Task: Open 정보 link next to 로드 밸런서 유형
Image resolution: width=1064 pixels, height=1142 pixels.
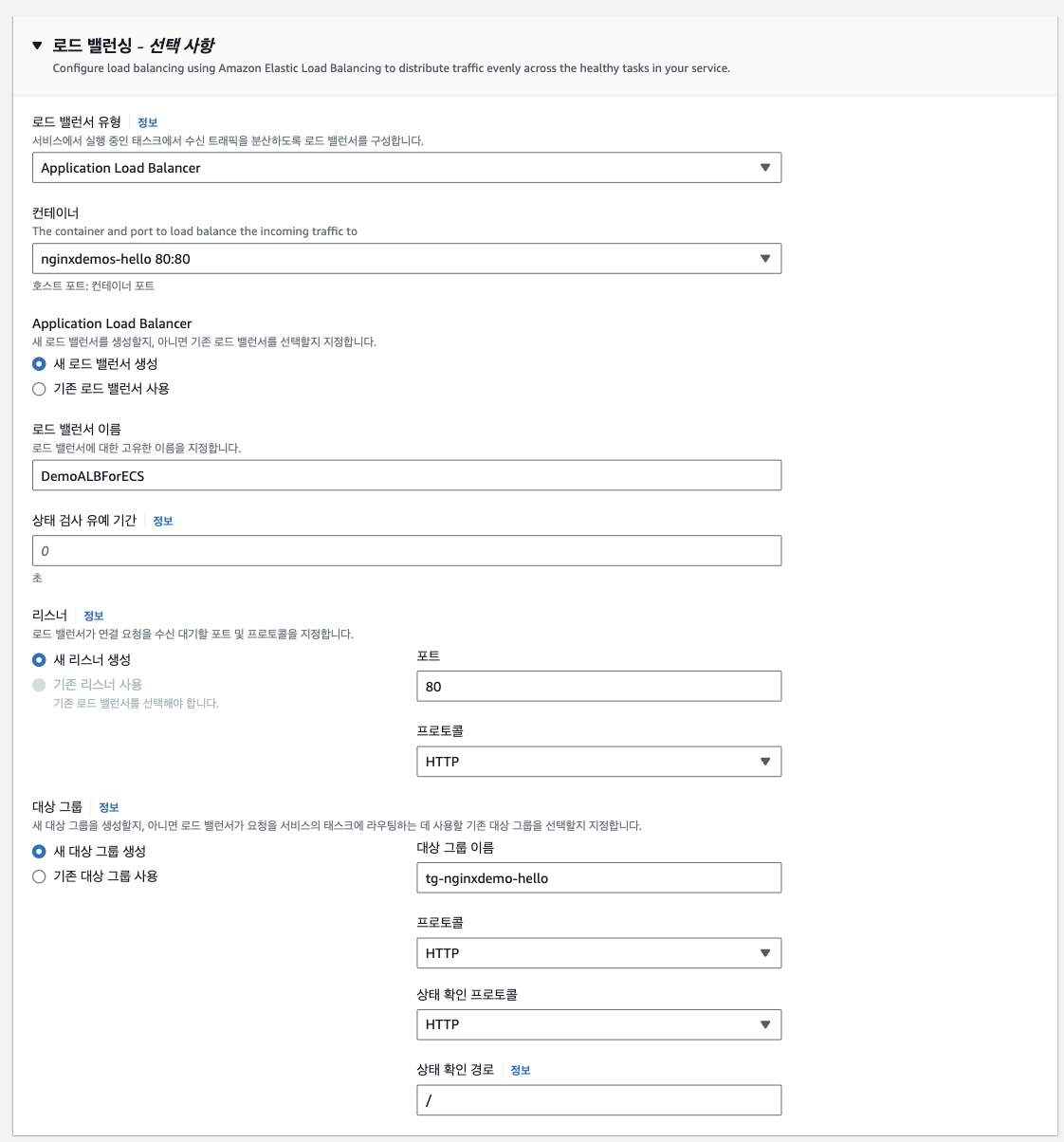Action: (147, 122)
